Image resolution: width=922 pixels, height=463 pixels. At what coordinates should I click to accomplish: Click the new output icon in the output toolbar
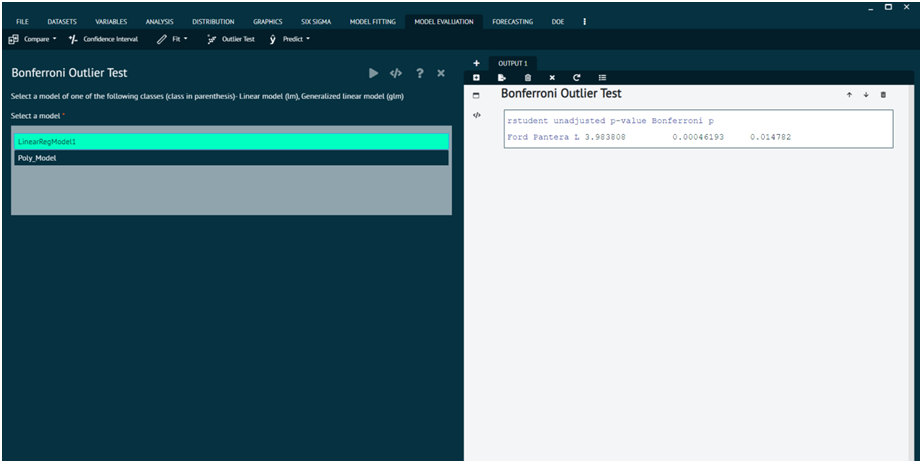pos(476,78)
